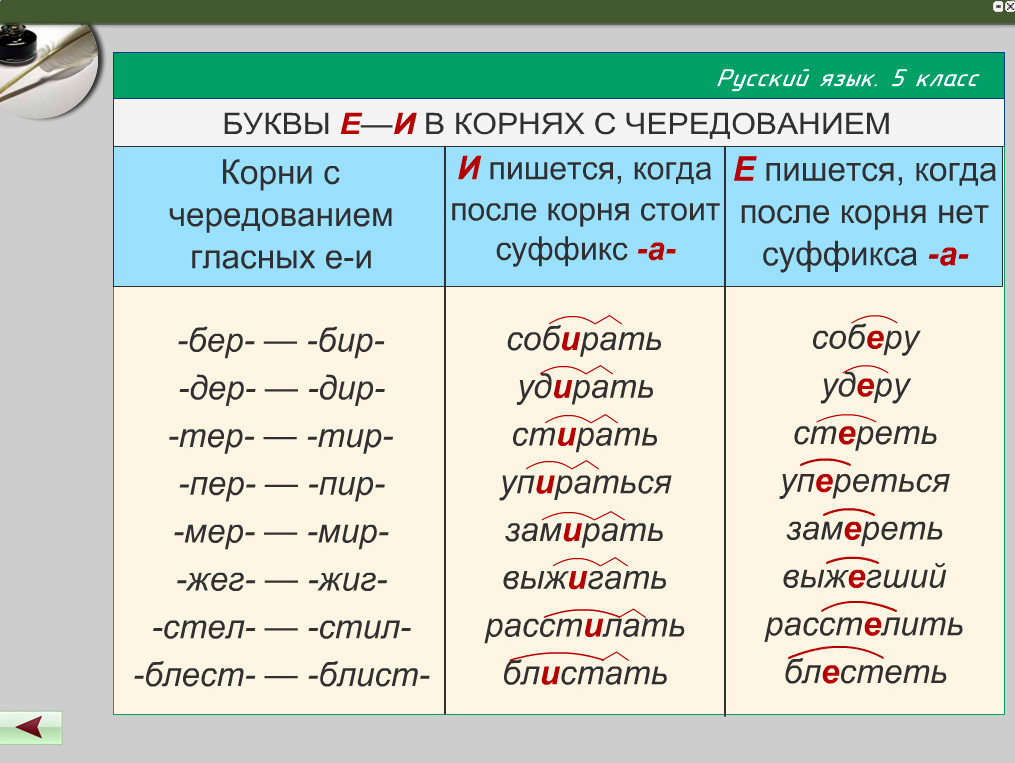Click the minimize icon in the top-right corner
This screenshot has height=763, width=1015.
pyautogui.click(x=997, y=6)
